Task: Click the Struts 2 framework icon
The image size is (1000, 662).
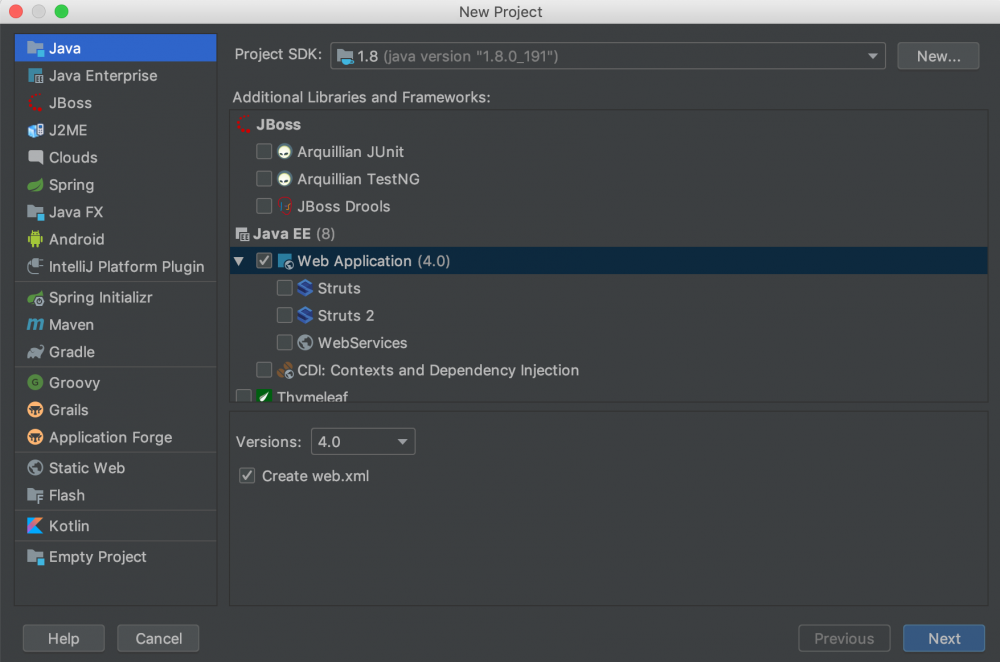Action: click(305, 316)
